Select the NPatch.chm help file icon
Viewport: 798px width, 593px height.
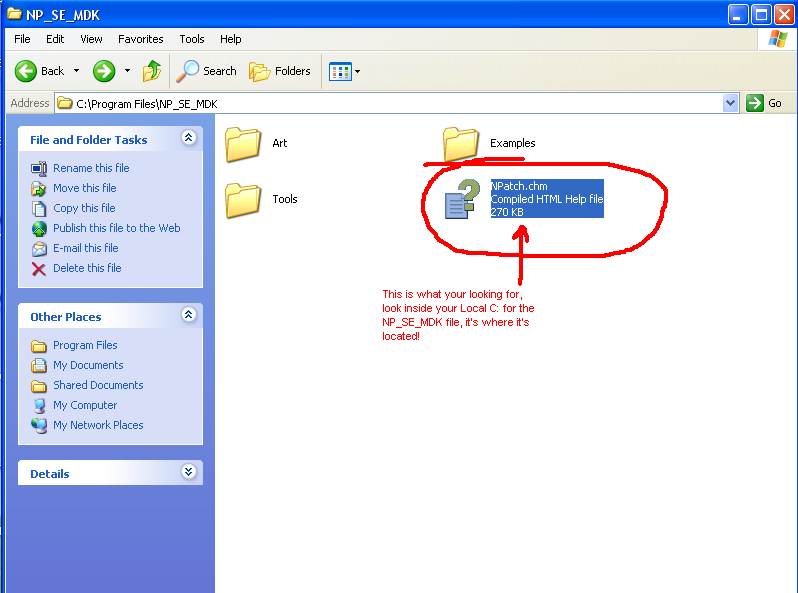click(463, 199)
